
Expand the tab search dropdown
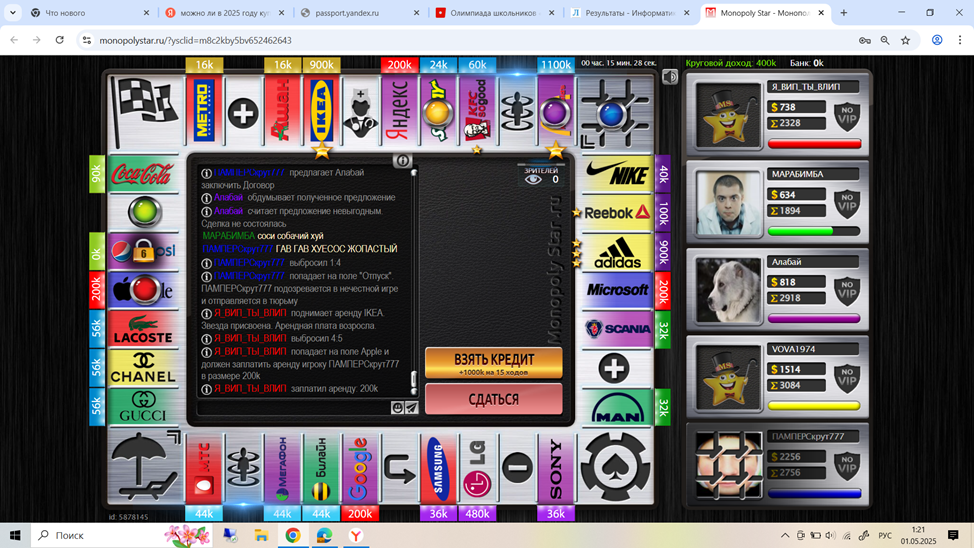[12, 12]
